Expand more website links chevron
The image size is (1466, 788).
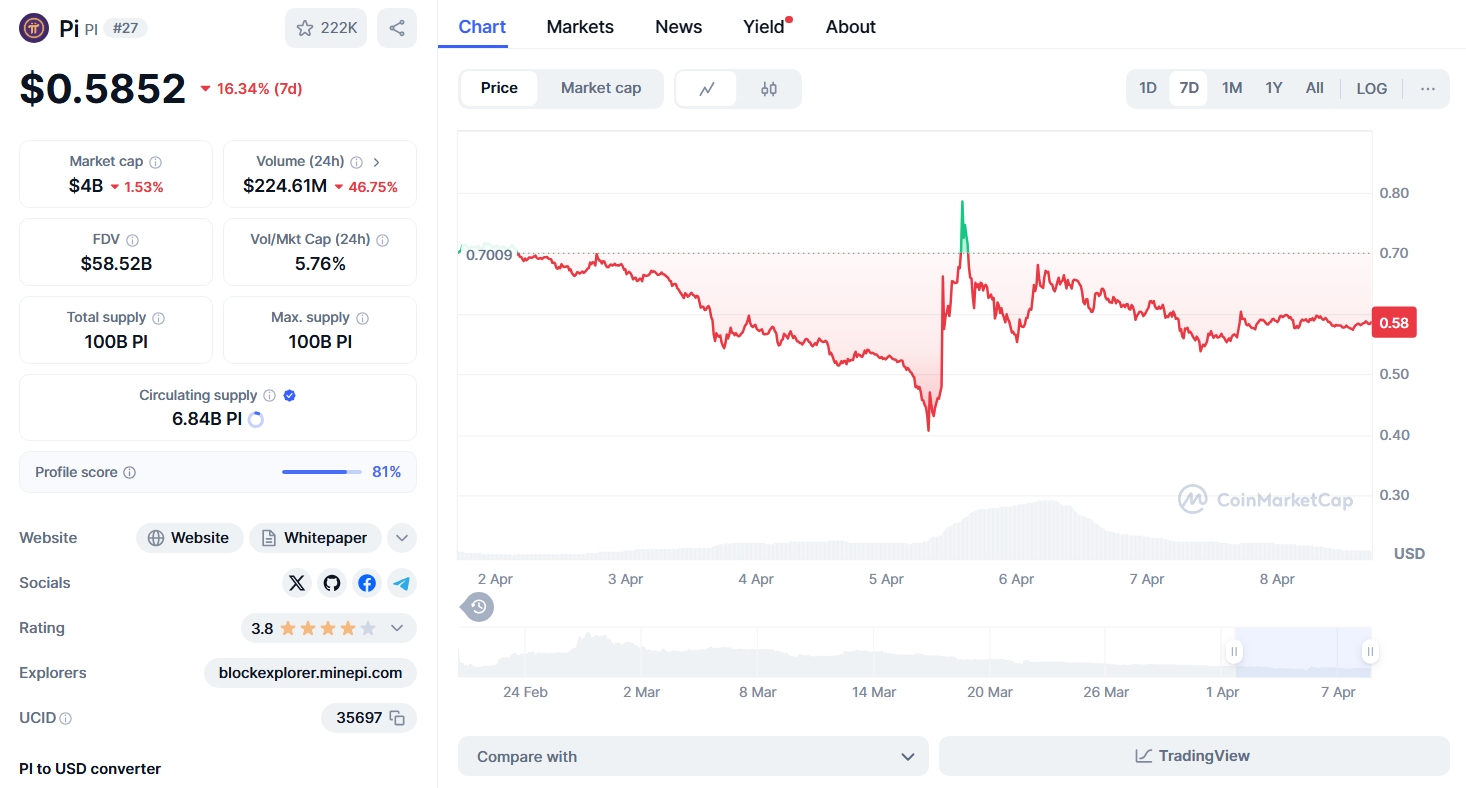402,538
